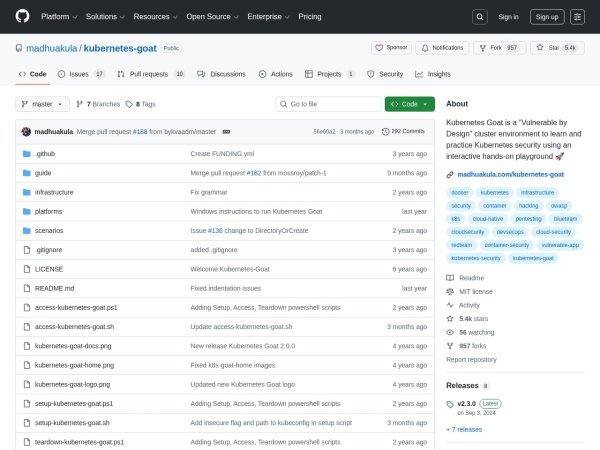600x450 pixels.
Task: Switch to the Security tab
Action: coord(385,74)
